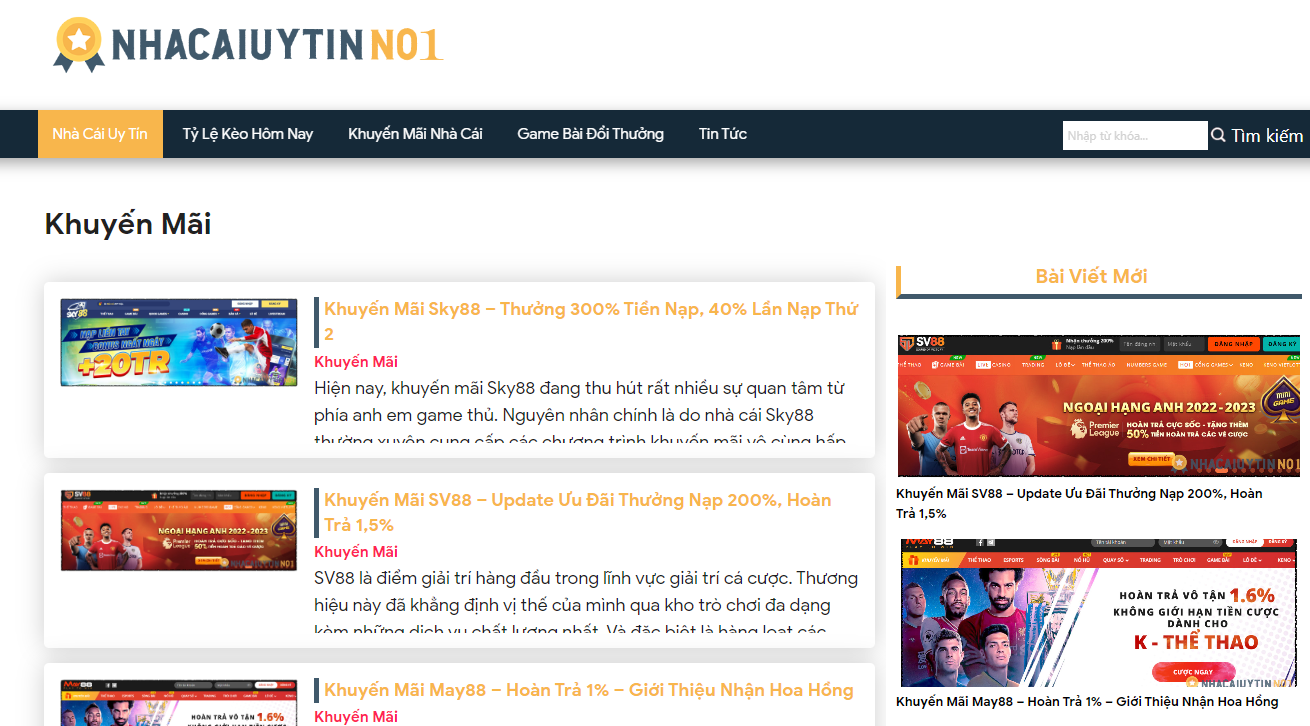Open sidebar SV88 Ngoại Hạng Anh banner
This screenshot has width=1310, height=726.
pos(1098,406)
